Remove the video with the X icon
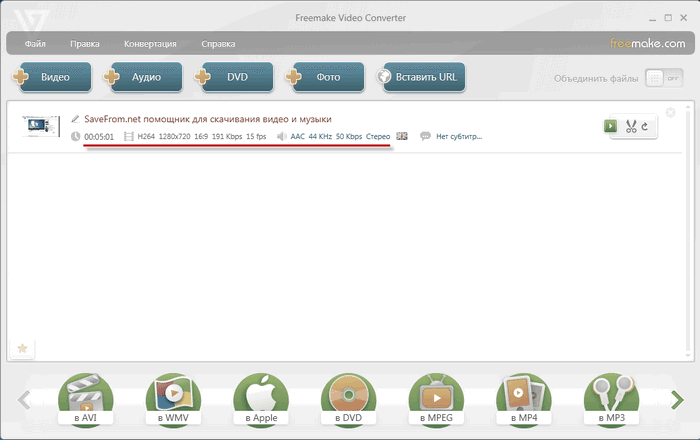The width and height of the screenshot is (700, 440). [671, 112]
